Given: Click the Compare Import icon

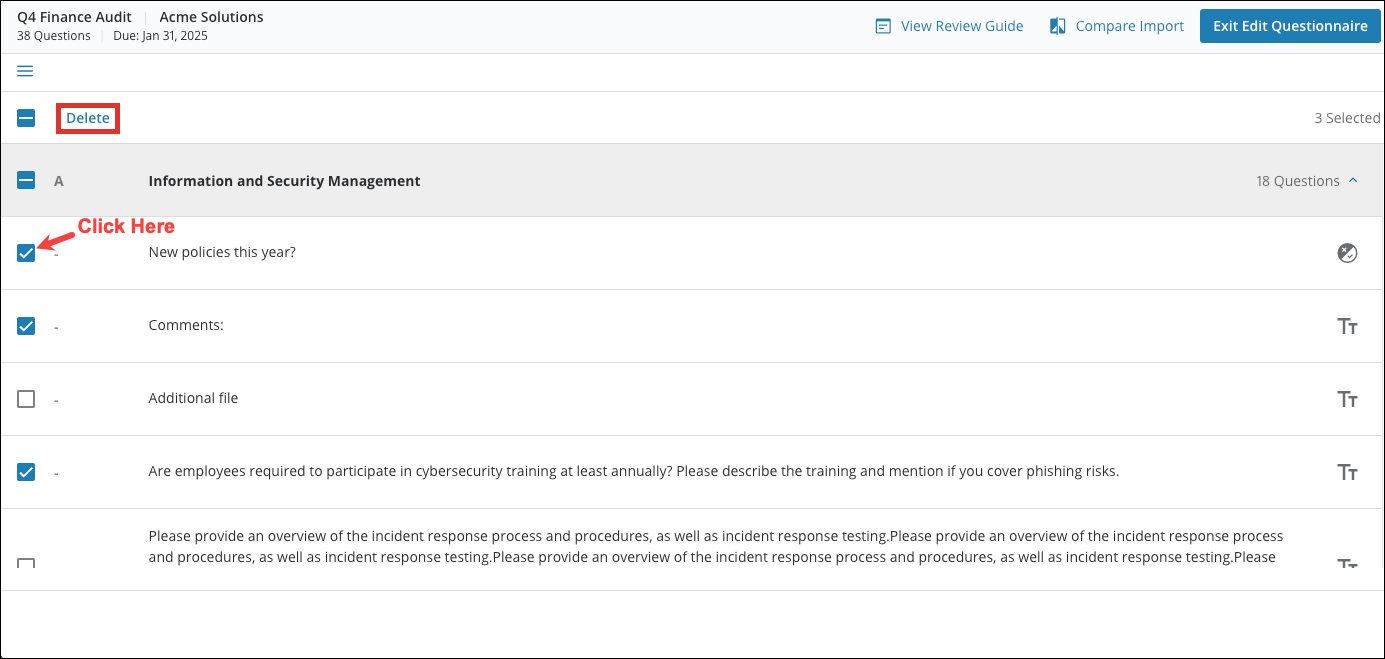Looking at the screenshot, I should (x=1058, y=25).
